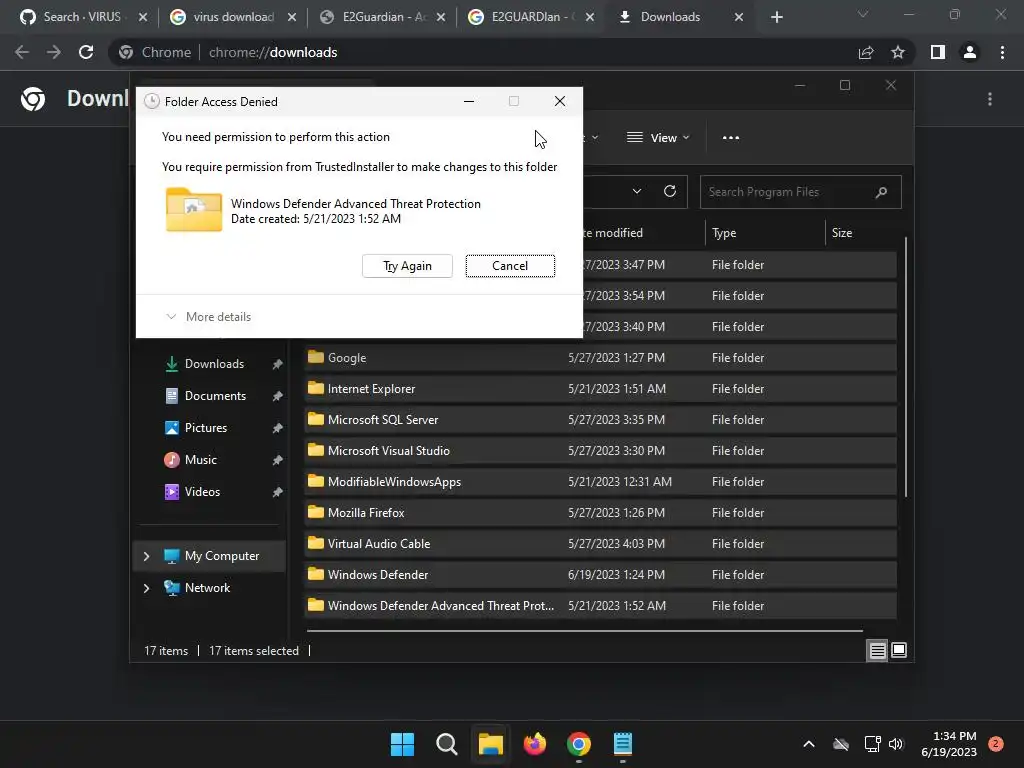Open View dropdown in File Explorer

point(658,138)
